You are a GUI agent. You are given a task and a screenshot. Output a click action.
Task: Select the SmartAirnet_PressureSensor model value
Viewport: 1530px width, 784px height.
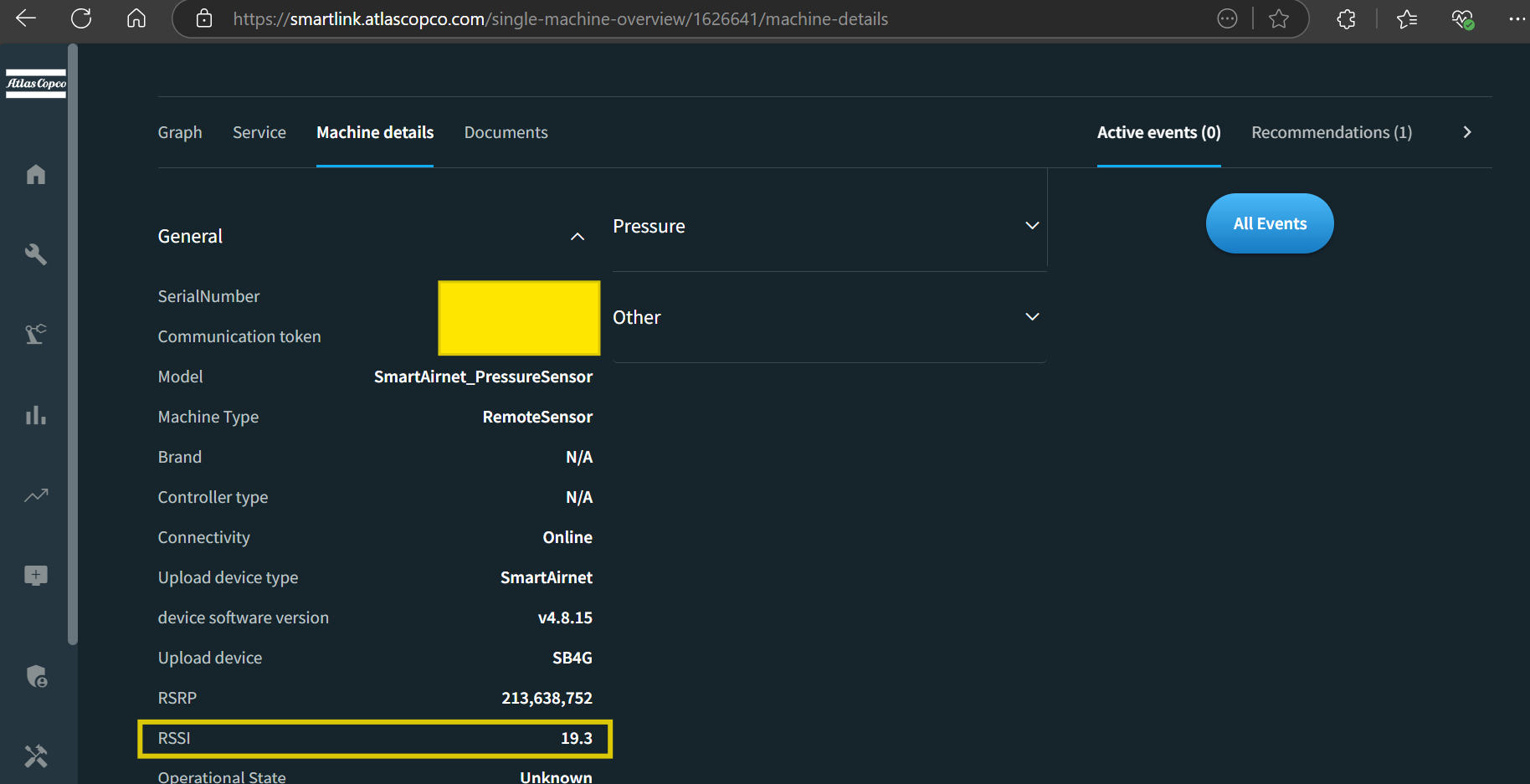coord(483,377)
